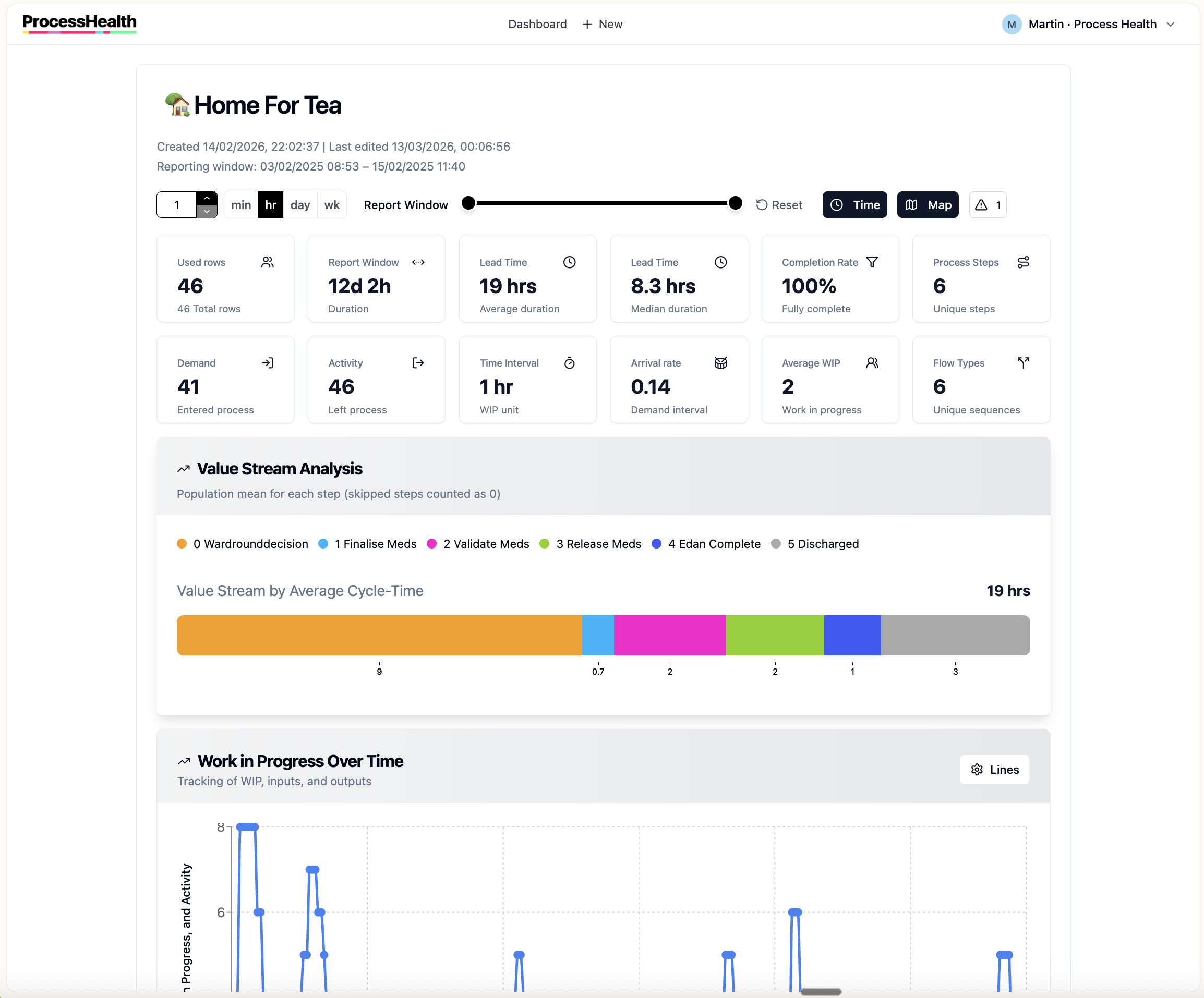This screenshot has height=998, width=1204.
Task: Open the warnings button showing 1
Action: pyautogui.click(x=988, y=204)
